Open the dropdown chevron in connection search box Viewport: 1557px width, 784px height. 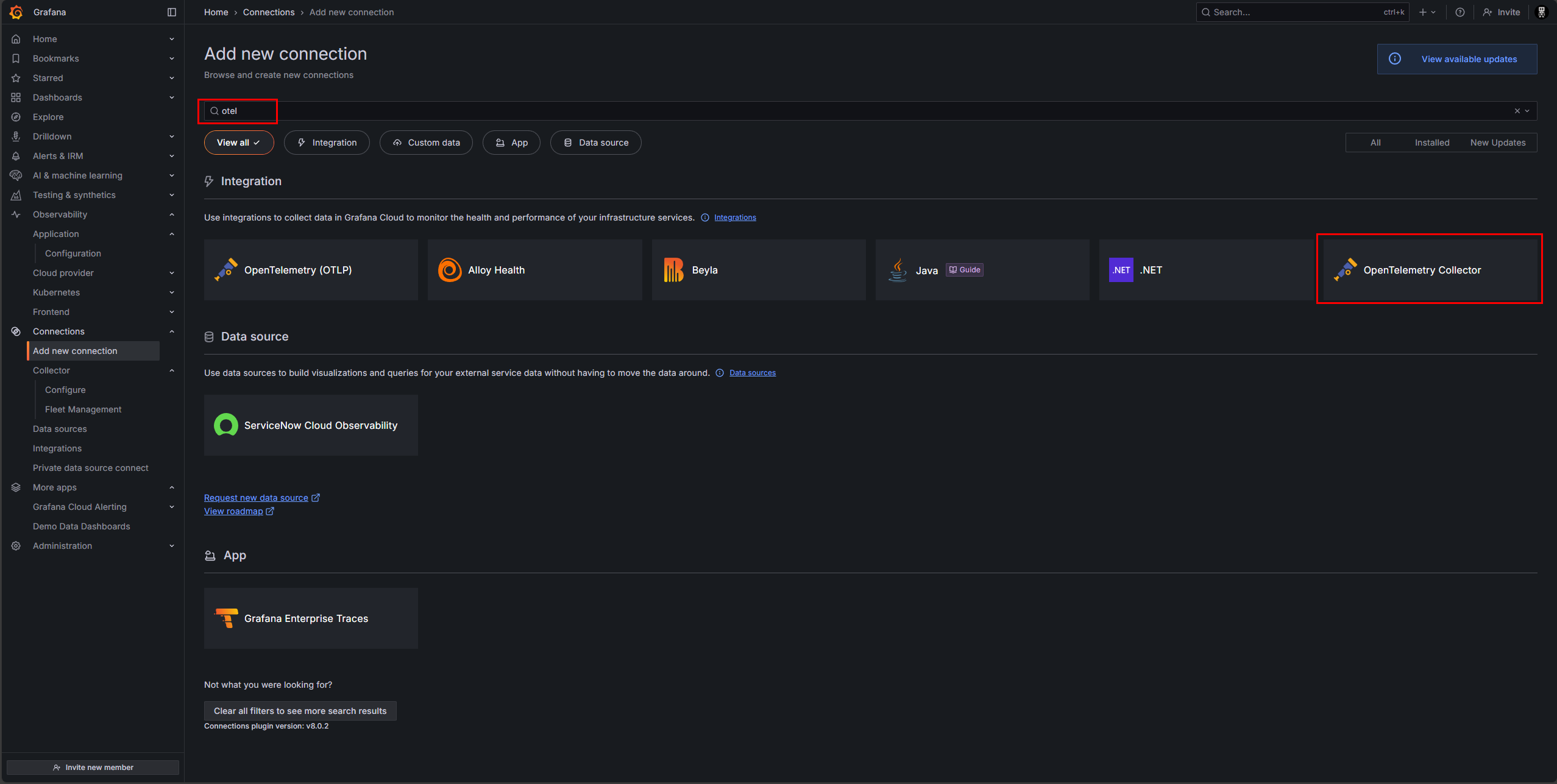pos(1527,111)
